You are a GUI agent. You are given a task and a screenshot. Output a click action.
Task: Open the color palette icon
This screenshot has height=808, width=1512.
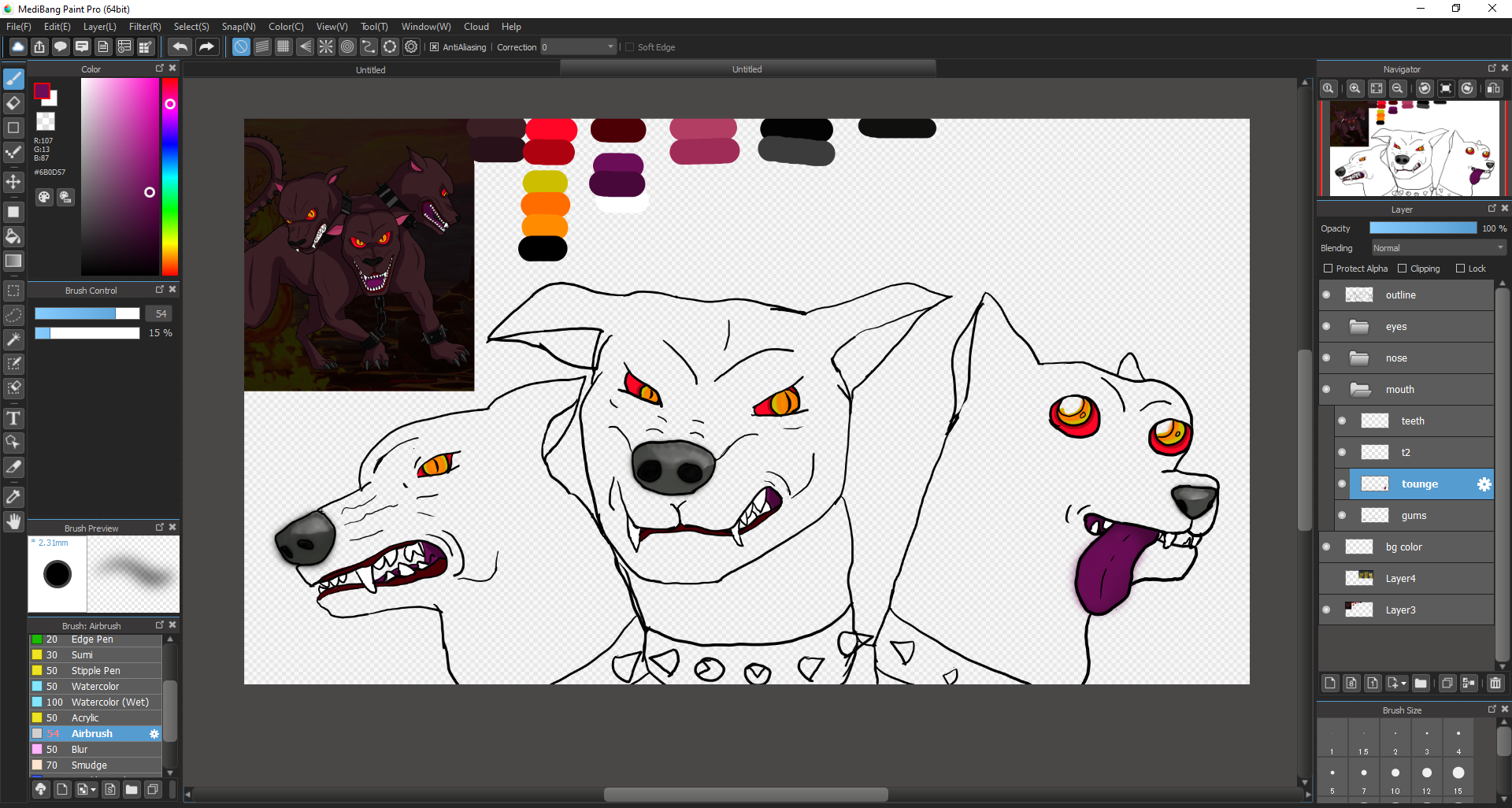click(44, 197)
